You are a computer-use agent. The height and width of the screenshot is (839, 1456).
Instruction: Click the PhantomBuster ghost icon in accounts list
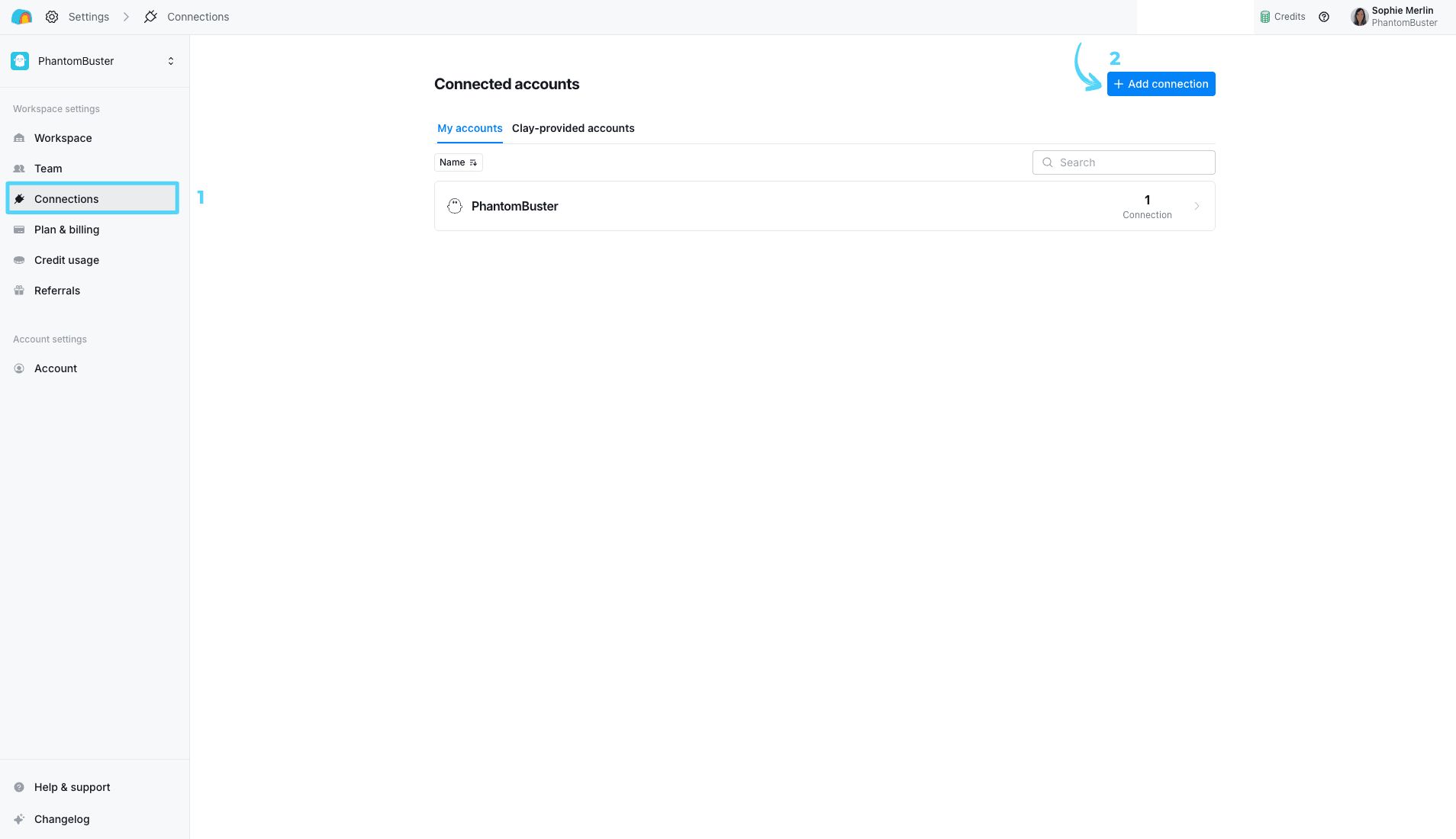click(x=455, y=206)
